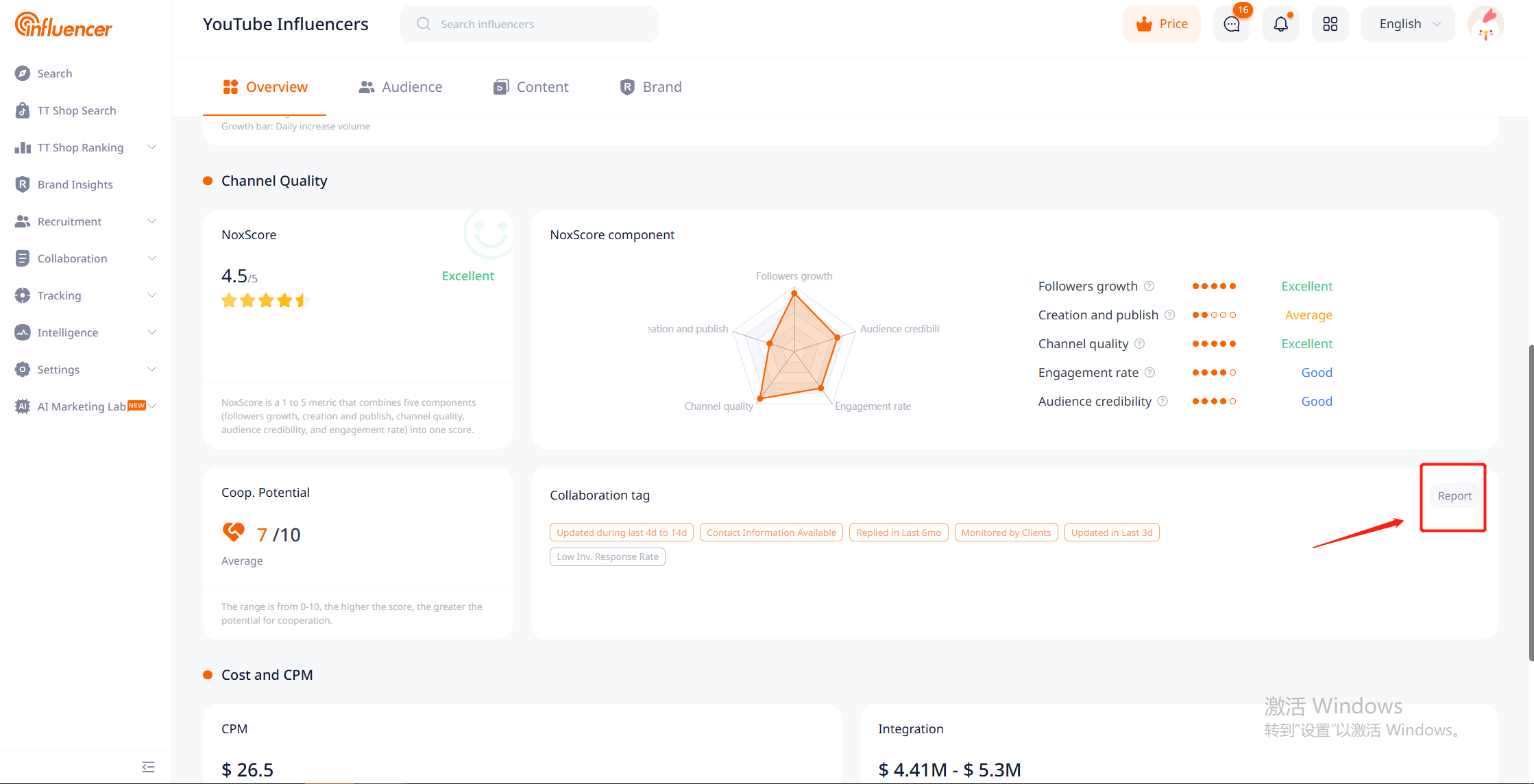Image resolution: width=1534 pixels, height=784 pixels.
Task: Click the user avatar icon
Action: 1485,24
